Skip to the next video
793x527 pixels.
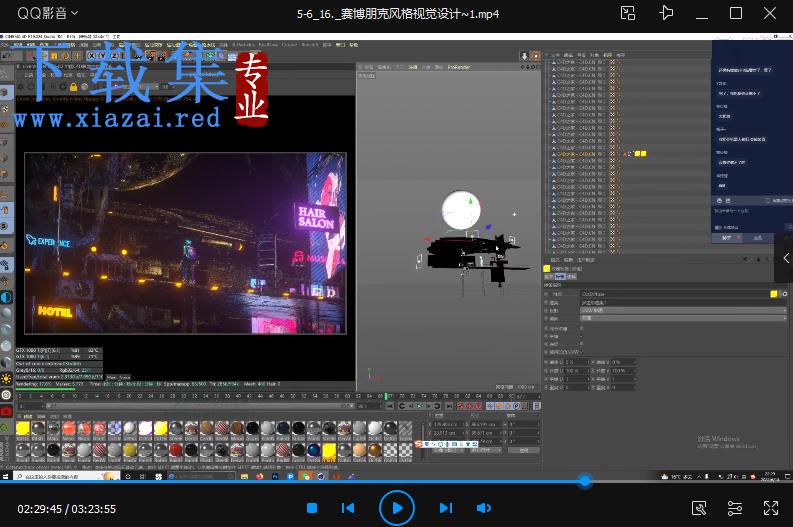[x=446, y=508]
